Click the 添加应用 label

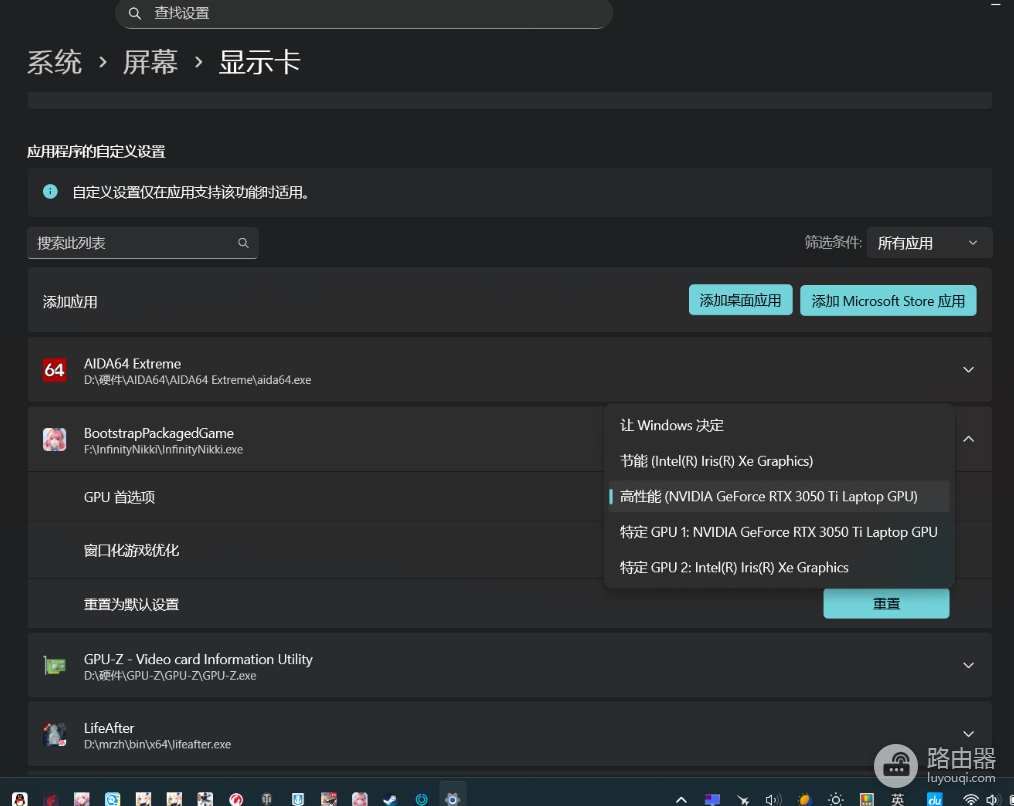point(70,301)
